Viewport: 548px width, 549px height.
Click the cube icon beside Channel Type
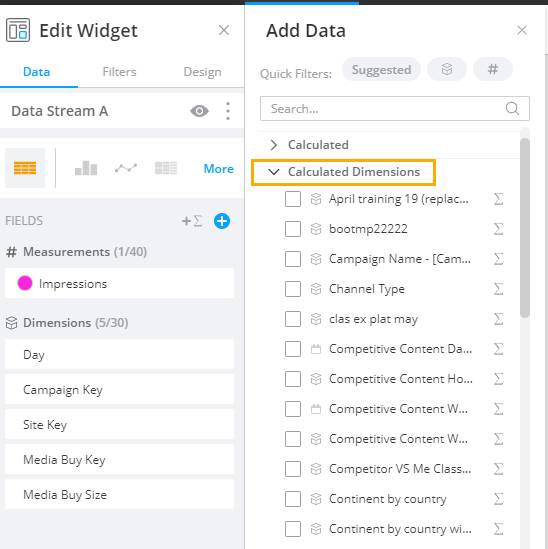316,289
